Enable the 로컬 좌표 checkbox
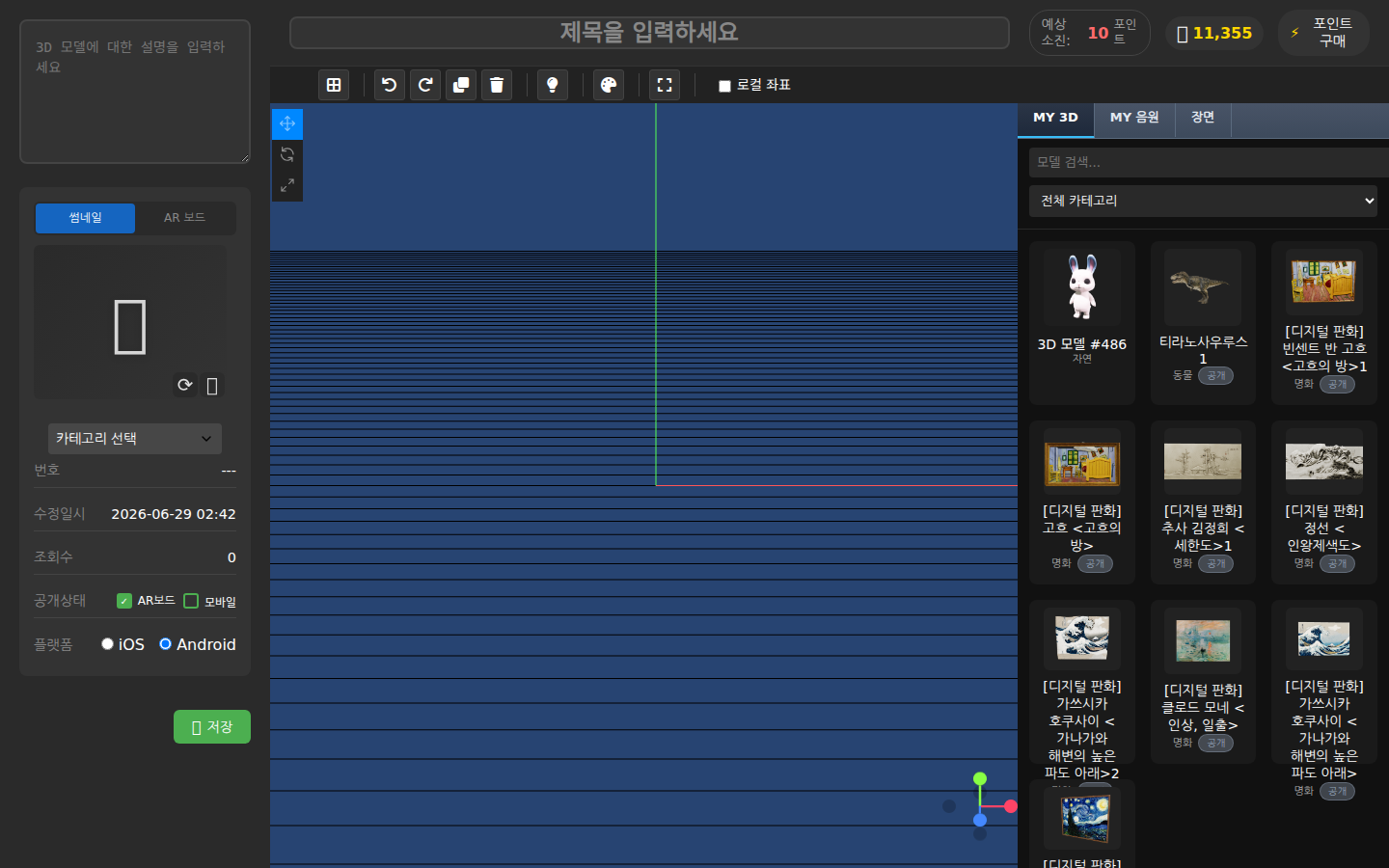This screenshot has height=868, width=1389. [x=724, y=86]
